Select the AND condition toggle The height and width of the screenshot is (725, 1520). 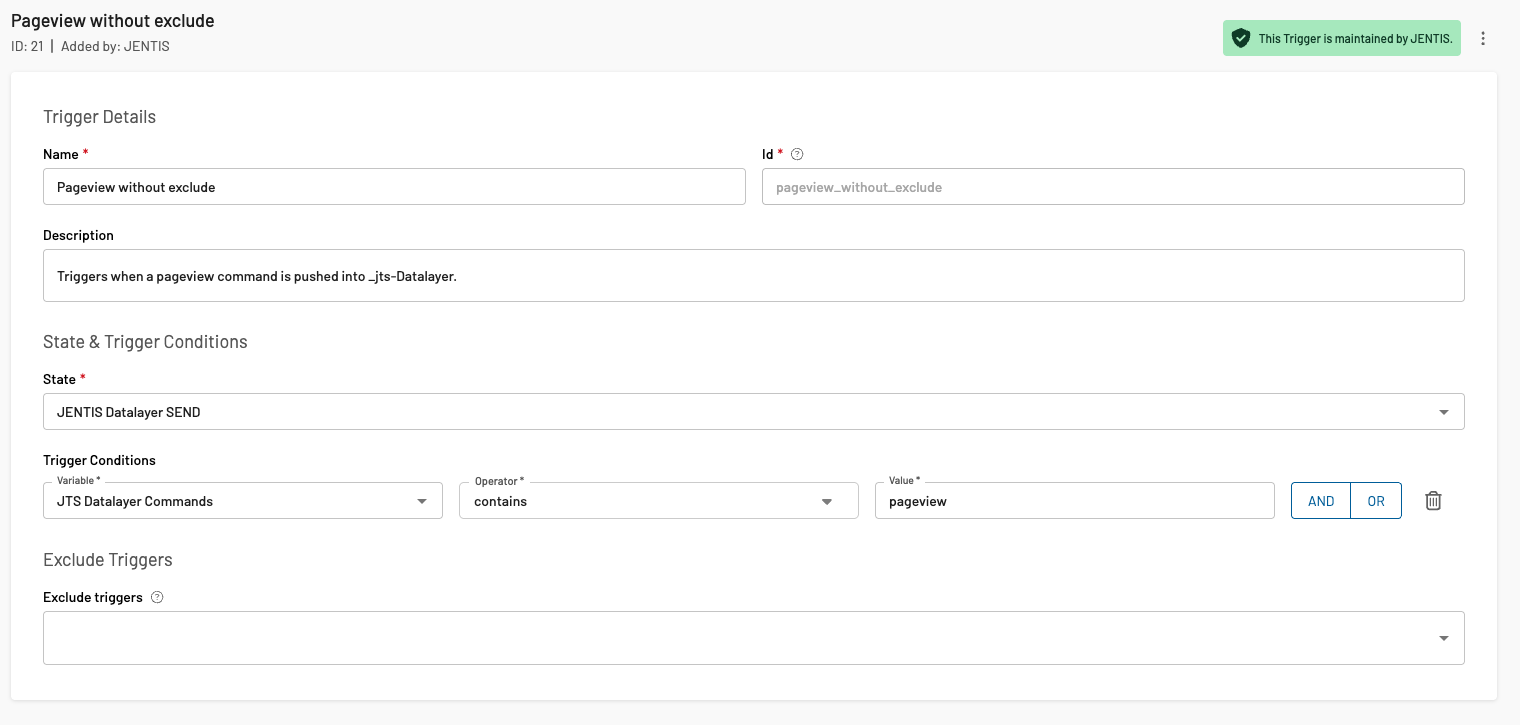pyautogui.click(x=1321, y=501)
